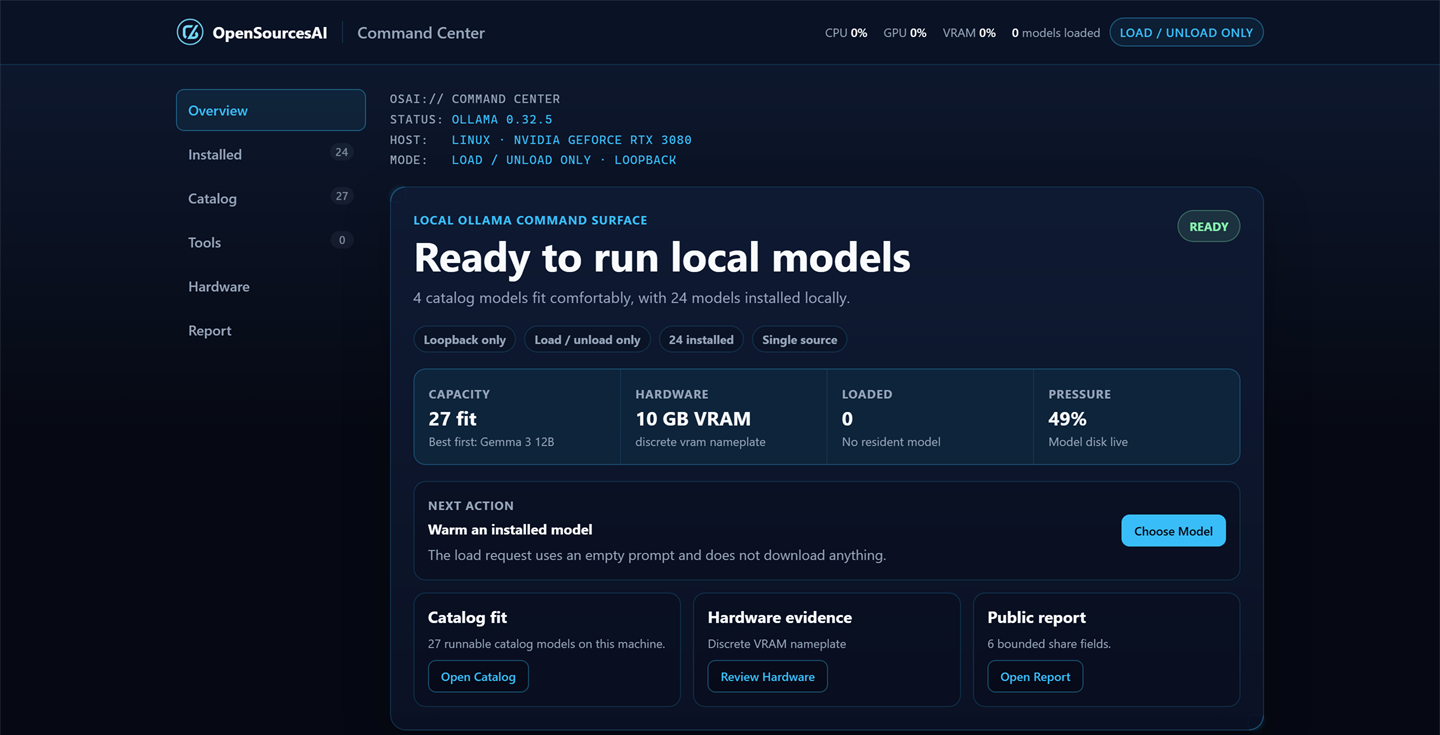Click the 'Catalog fit' card title
1440x735 pixels.
(467, 618)
